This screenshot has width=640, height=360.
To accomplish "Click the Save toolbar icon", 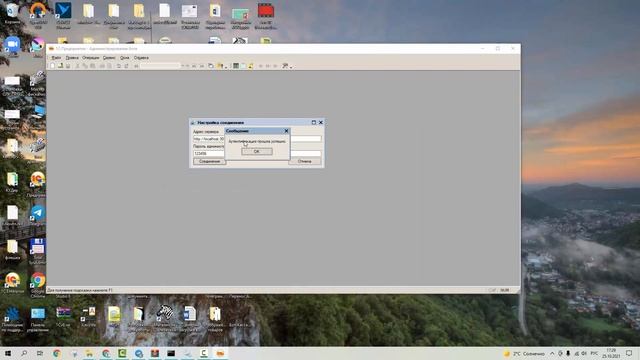I will (68, 66).
